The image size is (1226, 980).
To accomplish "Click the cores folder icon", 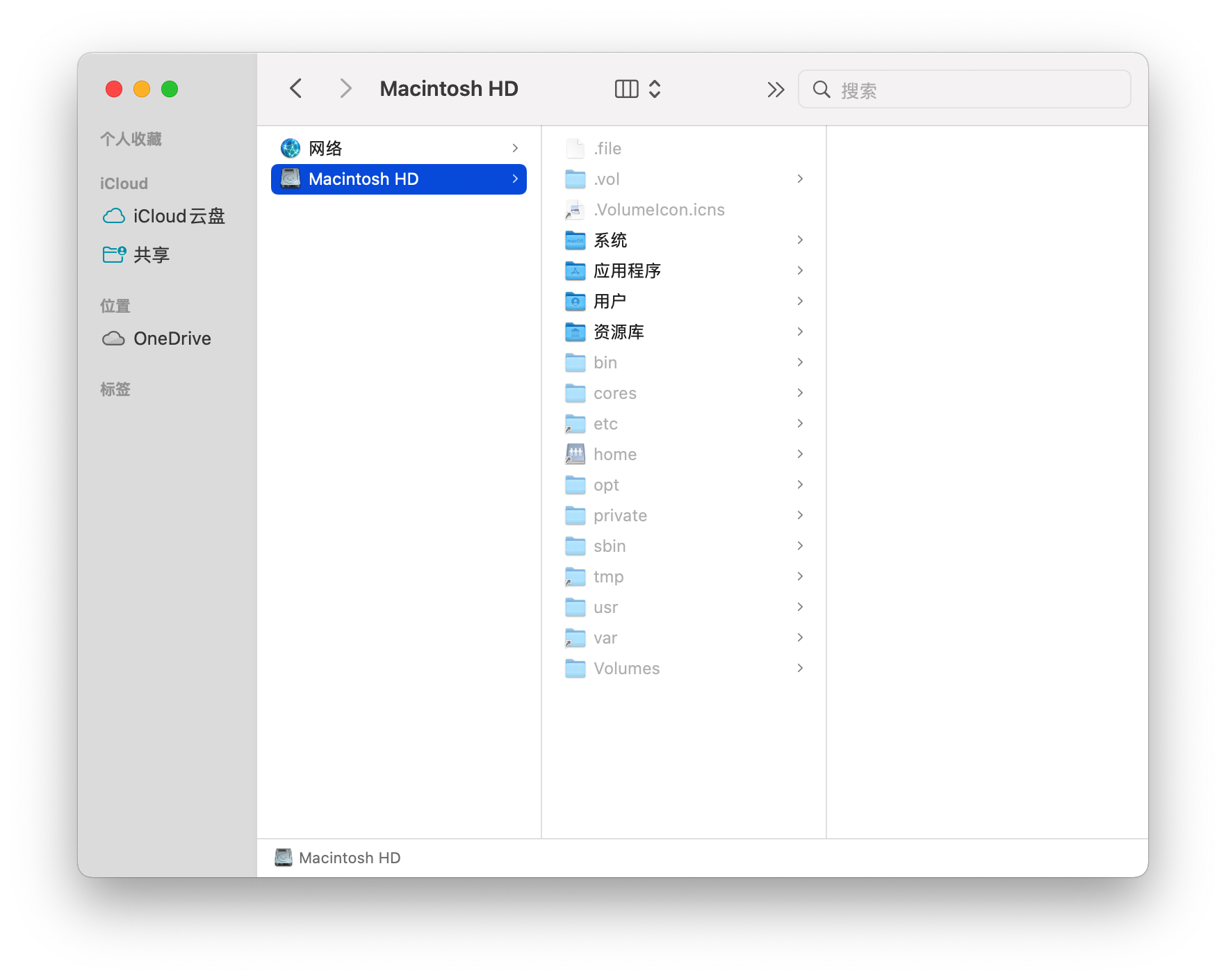I will pyautogui.click(x=575, y=393).
